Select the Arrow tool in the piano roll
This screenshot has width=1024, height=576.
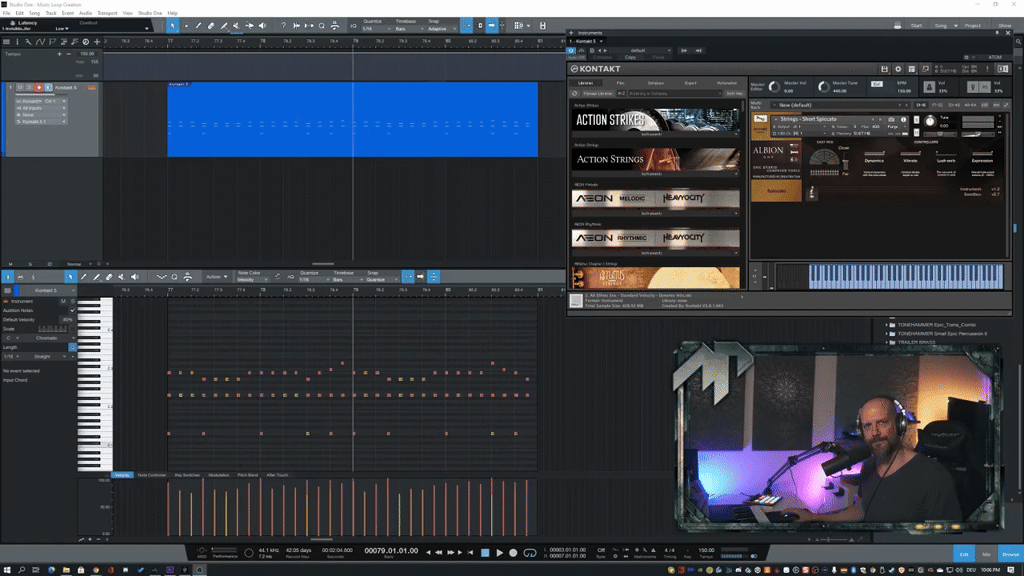pos(71,277)
